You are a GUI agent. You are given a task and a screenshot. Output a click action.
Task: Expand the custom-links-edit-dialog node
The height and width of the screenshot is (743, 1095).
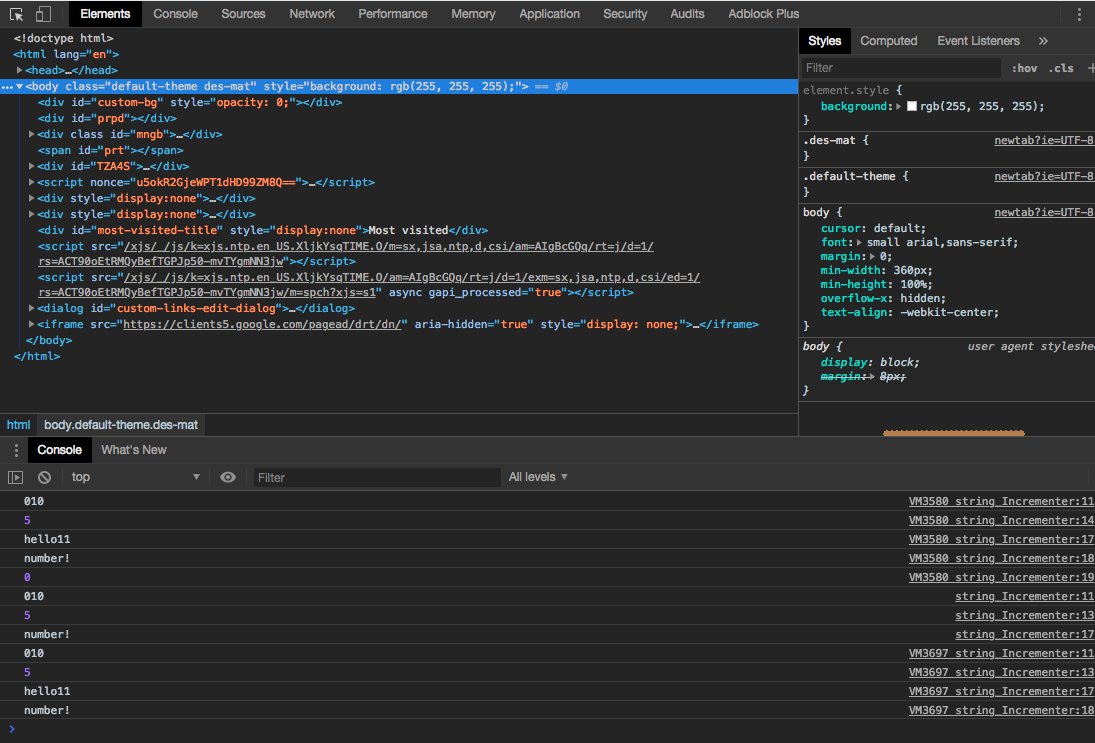point(31,308)
